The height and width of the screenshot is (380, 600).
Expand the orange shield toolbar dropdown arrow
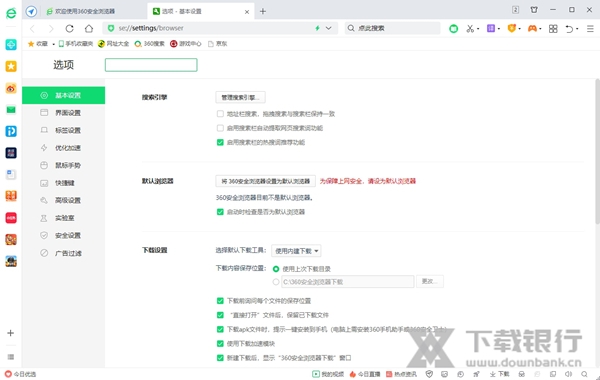click(x=519, y=29)
